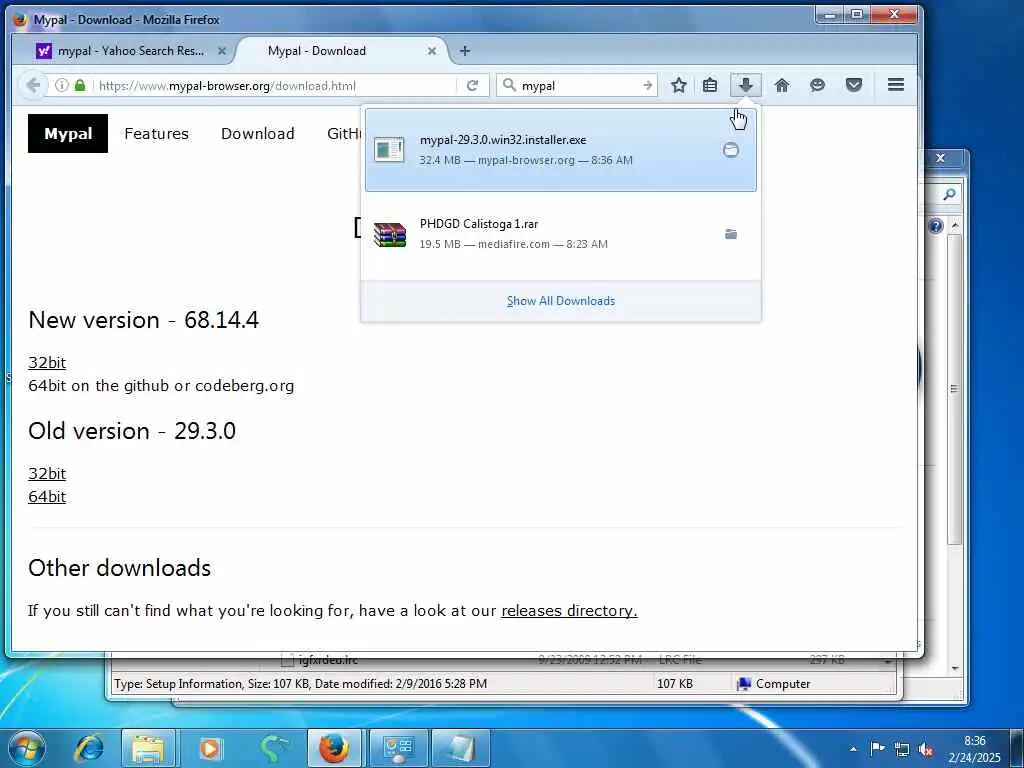Screen dimensions: 1024x768
Task: Download old version 29.3.0 32bit
Action: click(47, 473)
